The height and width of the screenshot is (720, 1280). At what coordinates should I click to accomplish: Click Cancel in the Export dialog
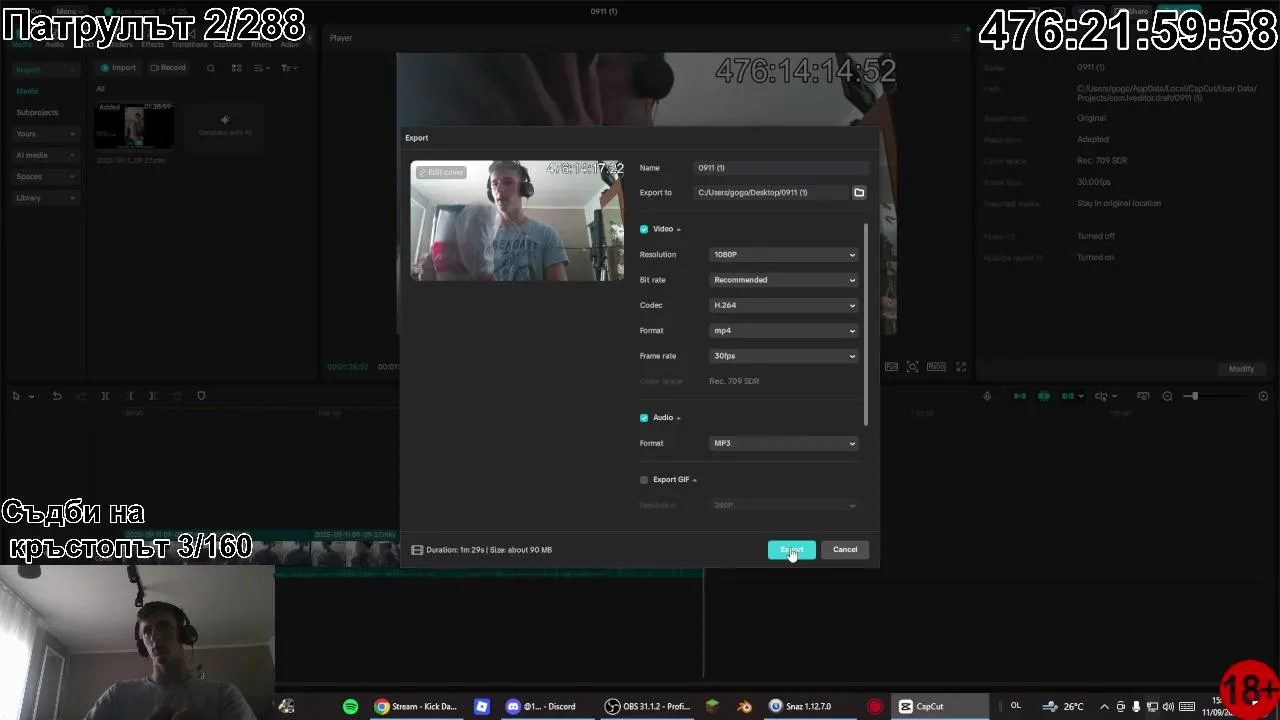pos(845,549)
